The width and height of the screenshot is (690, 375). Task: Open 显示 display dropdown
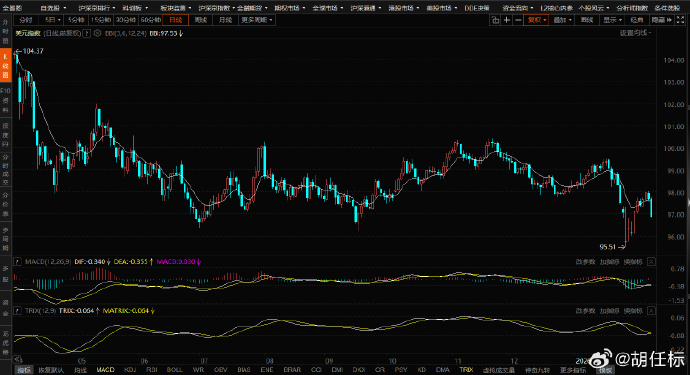[x=613, y=20]
